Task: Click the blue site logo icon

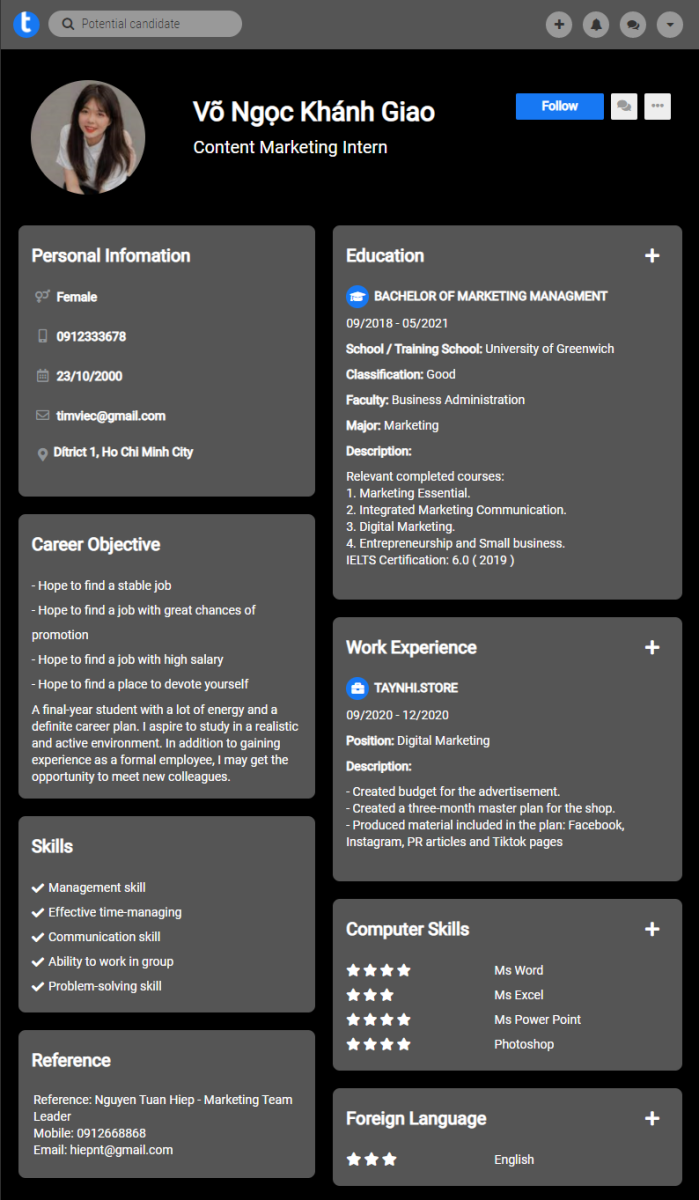Action: (x=27, y=24)
